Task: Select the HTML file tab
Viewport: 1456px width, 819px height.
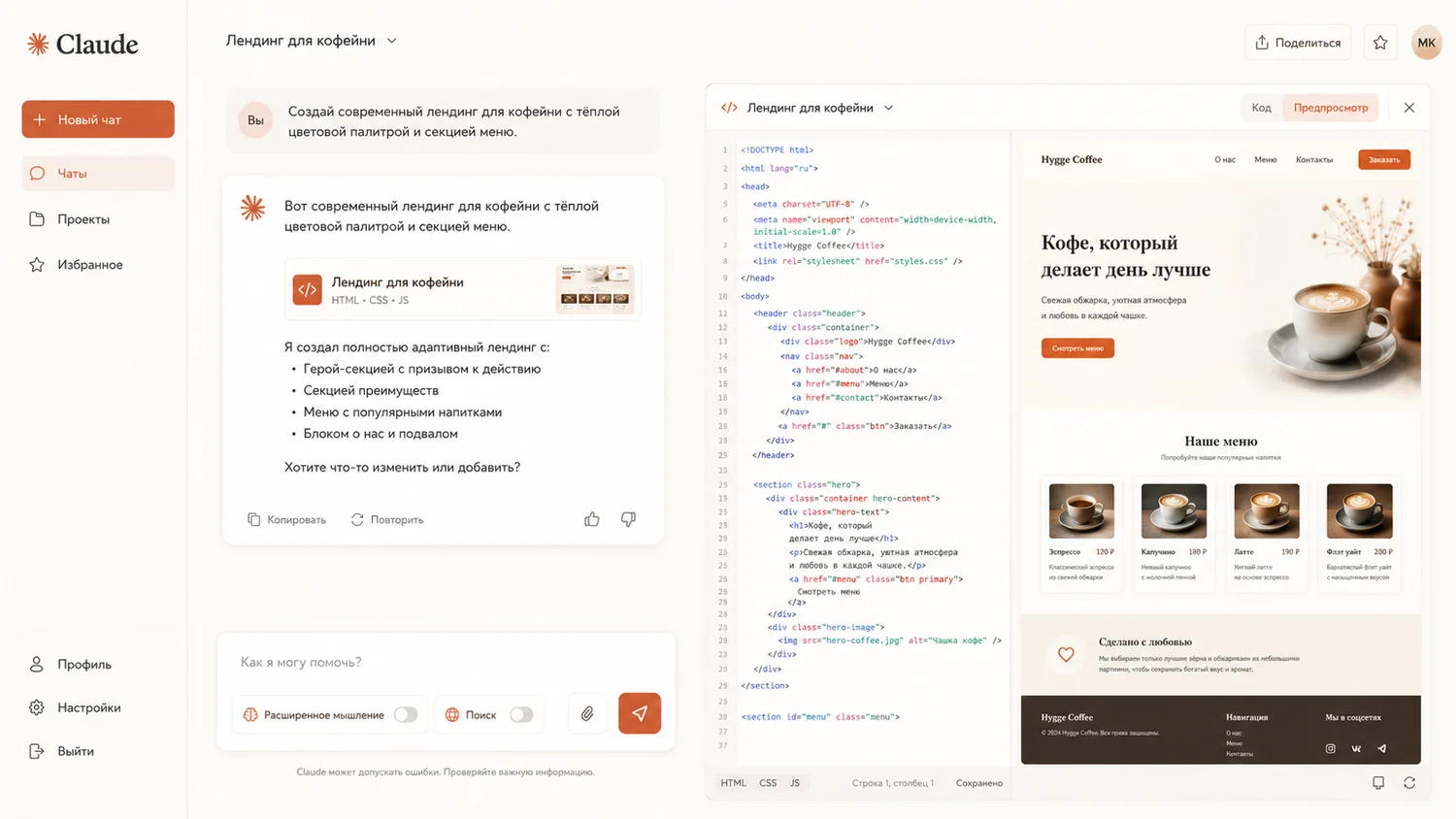Action: coord(733,783)
